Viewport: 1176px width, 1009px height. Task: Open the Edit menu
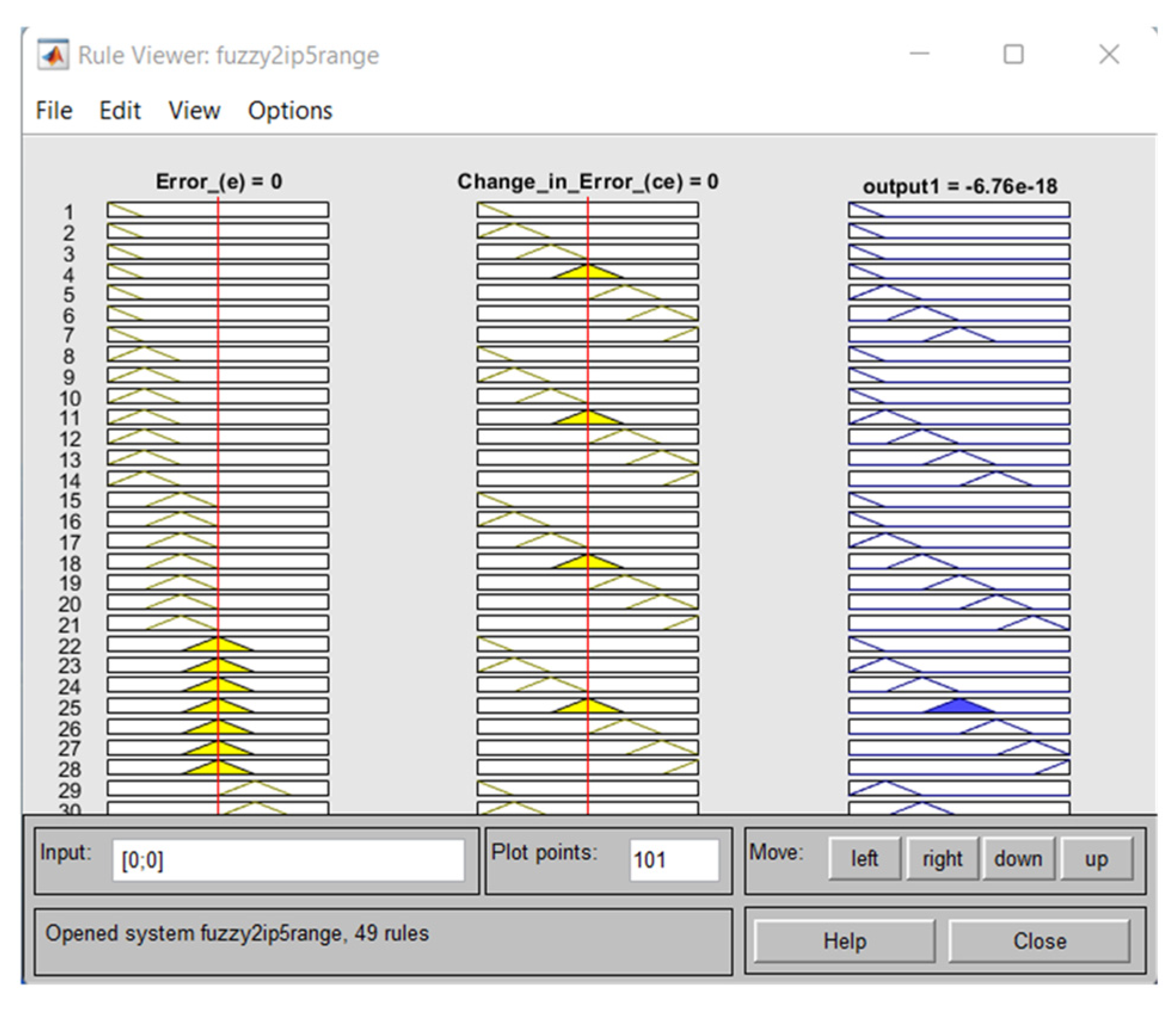[x=119, y=111]
